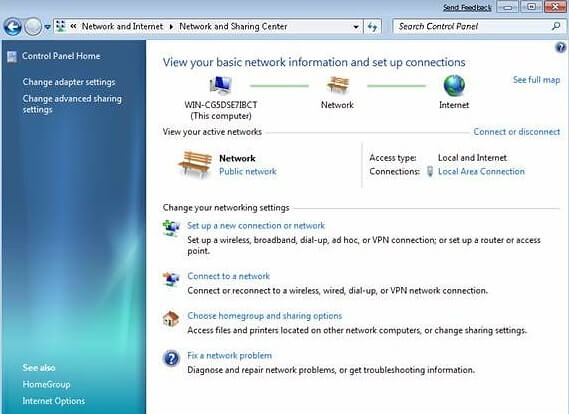Click the homegroup house icon

pos(171,319)
